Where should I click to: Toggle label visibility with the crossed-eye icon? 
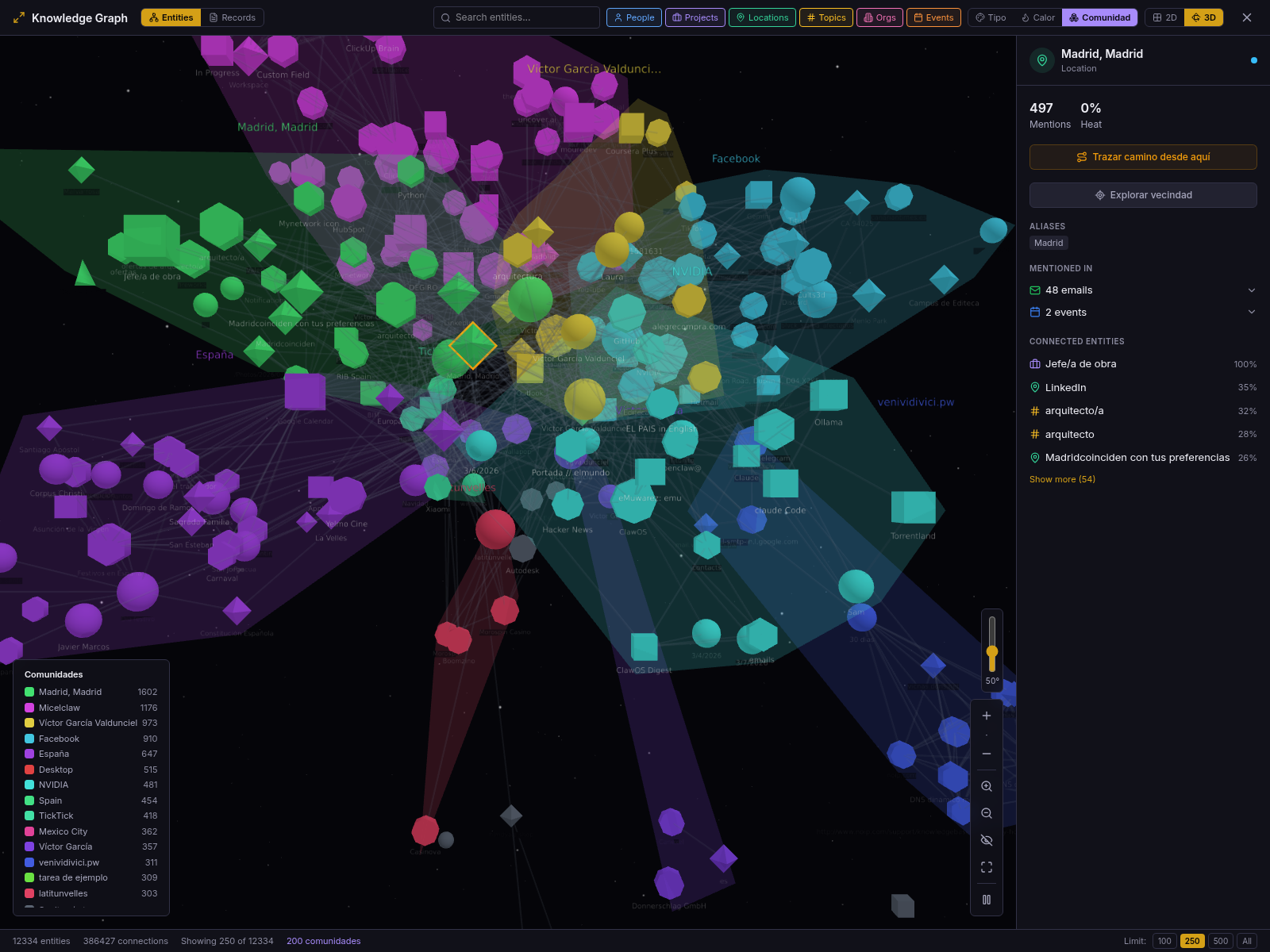[987, 840]
